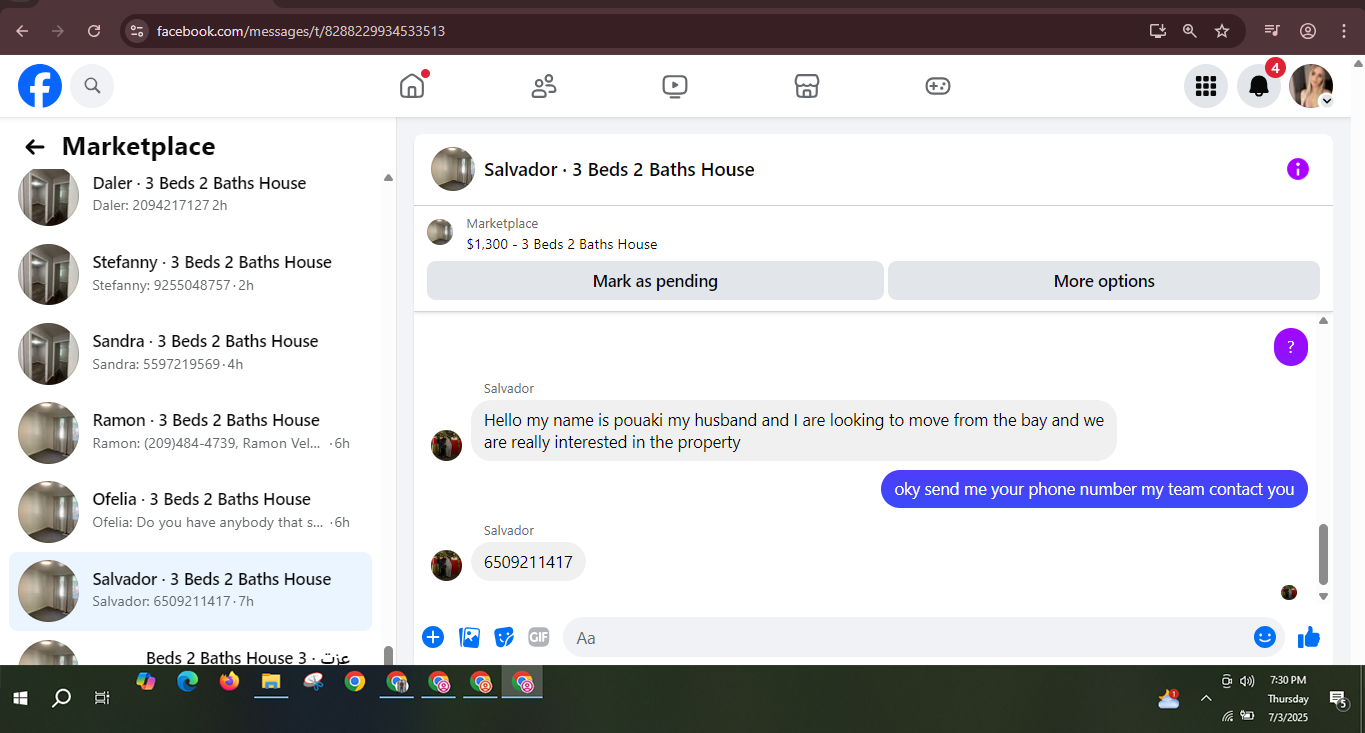Open the Snipping Tool icon in the taskbar
The width and height of the screenshot is (1365, 733).
[x=313, y=682]
